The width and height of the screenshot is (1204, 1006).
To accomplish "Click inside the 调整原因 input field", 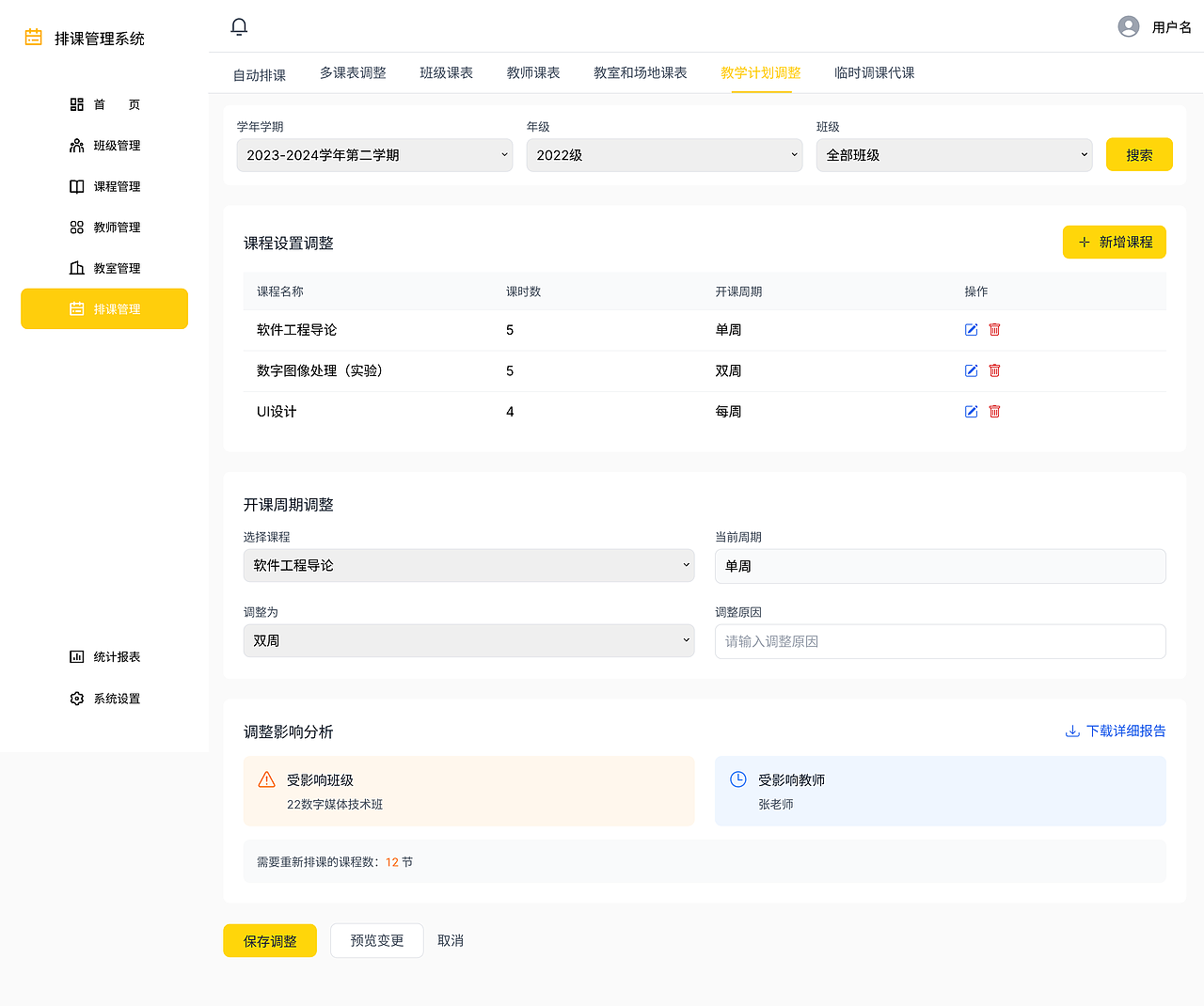I will 940,641.
